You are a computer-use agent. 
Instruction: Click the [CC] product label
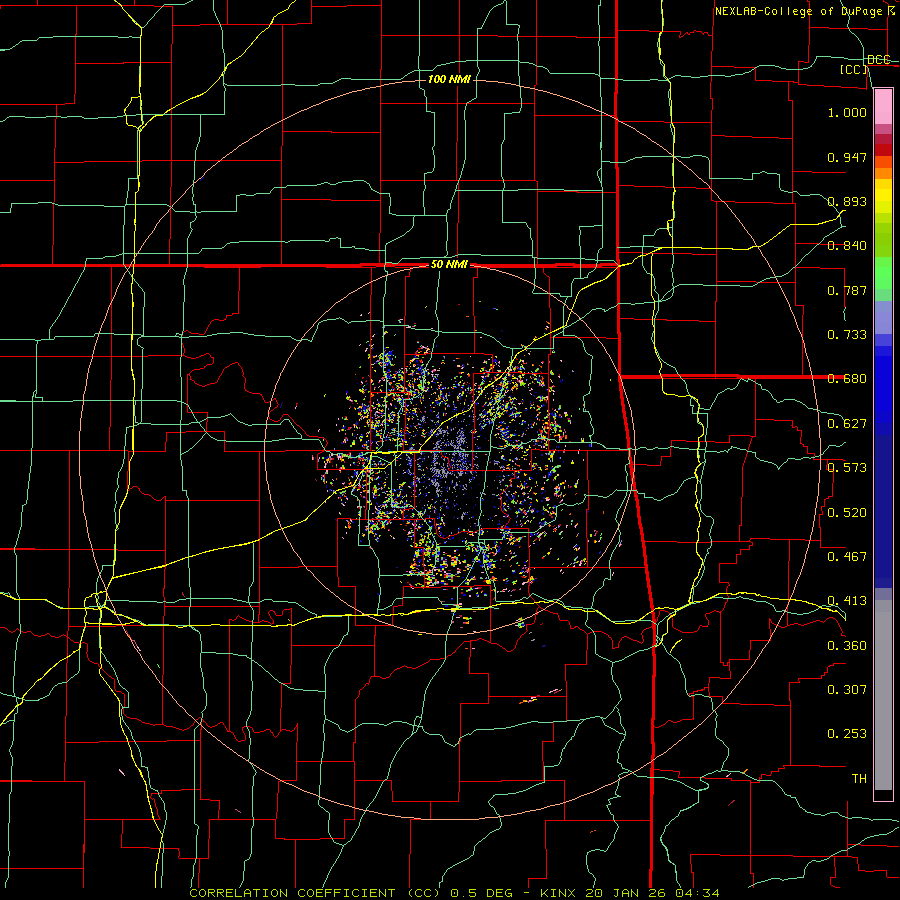854,69
